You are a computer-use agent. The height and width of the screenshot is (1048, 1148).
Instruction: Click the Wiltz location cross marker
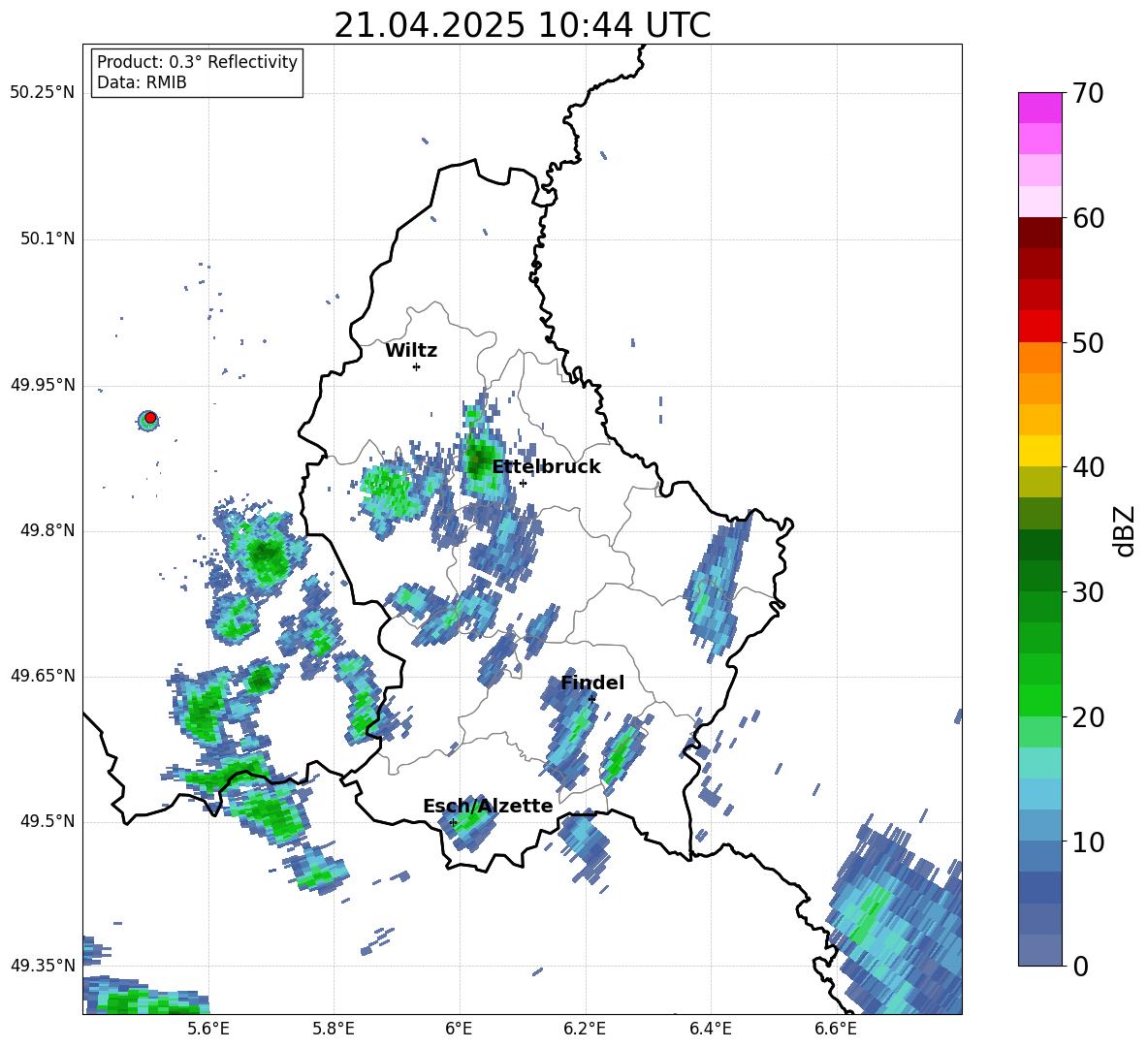tap(417, 366)
